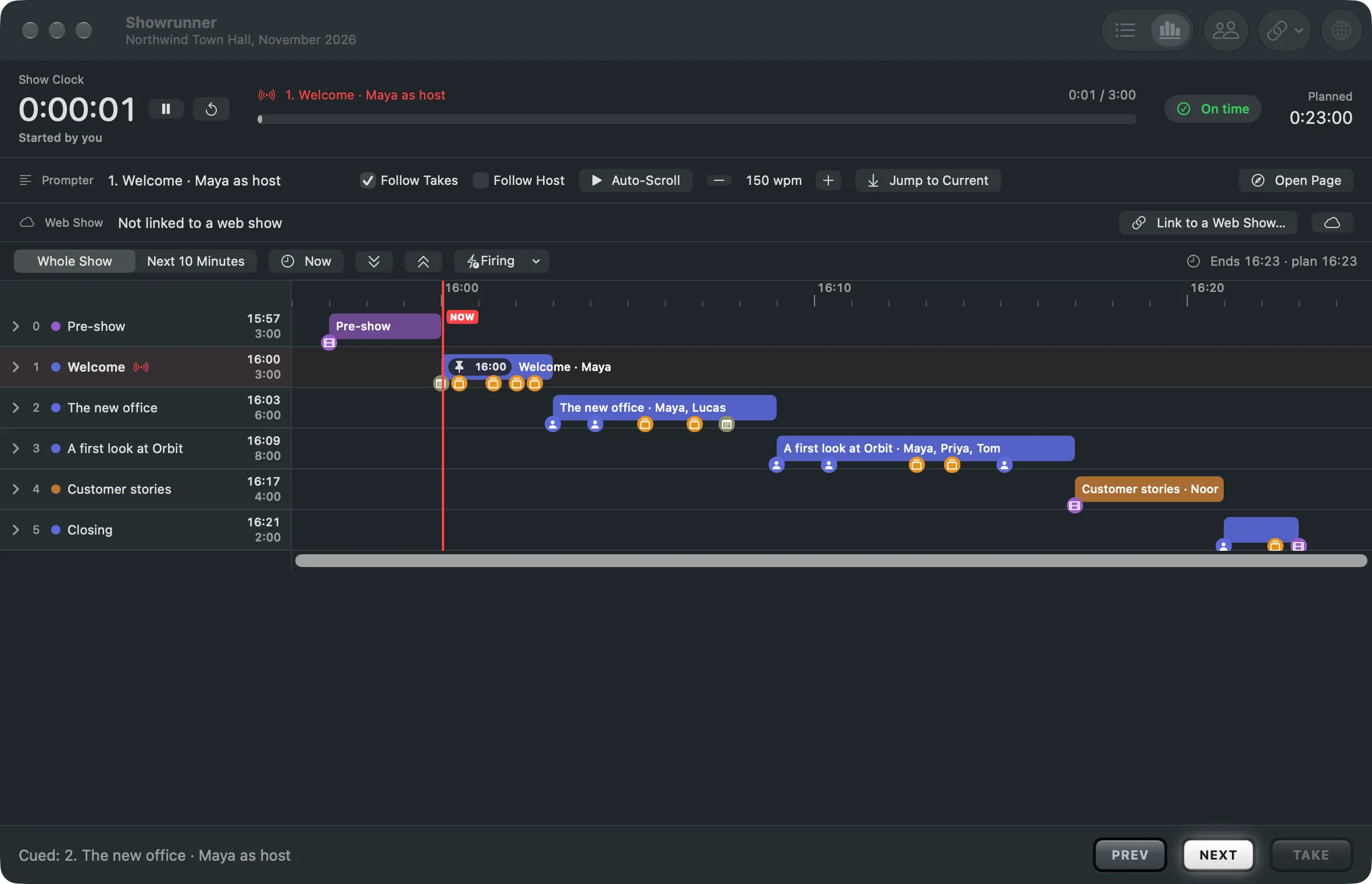Reset the show clock

click(x=211, y=109)
